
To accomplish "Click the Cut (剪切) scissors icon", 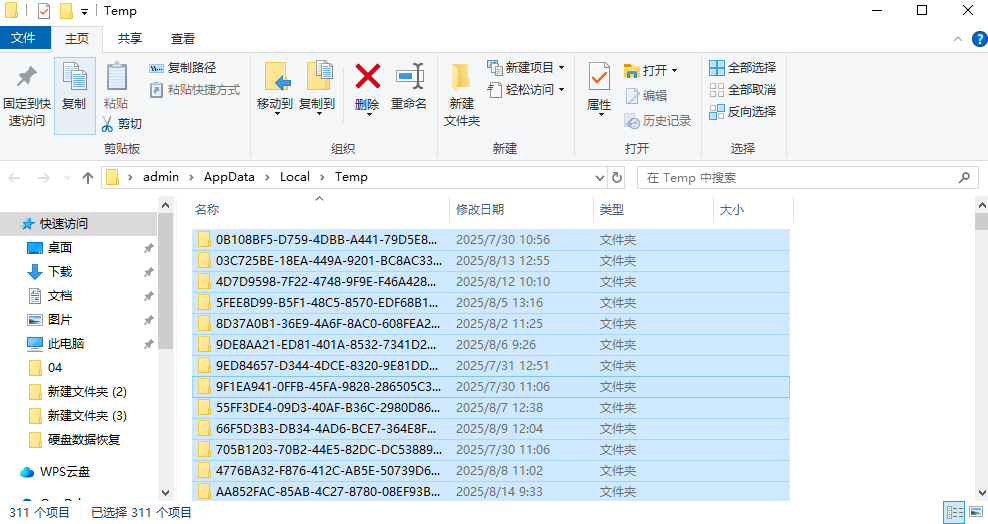I will 108,124.
